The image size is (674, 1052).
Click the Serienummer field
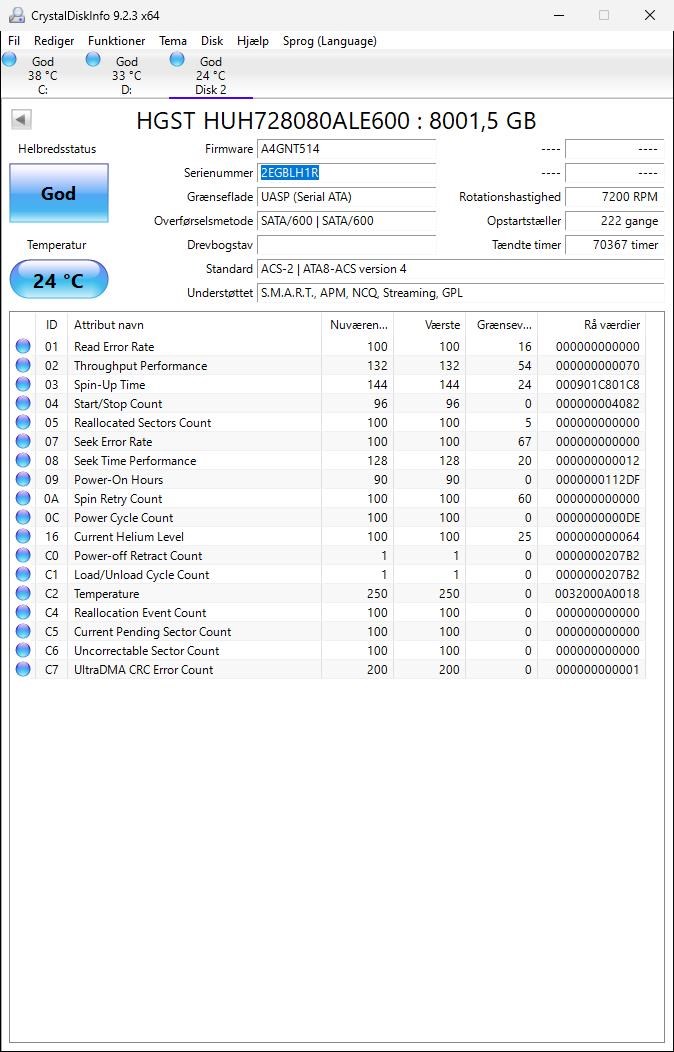[x=346, y=173]
